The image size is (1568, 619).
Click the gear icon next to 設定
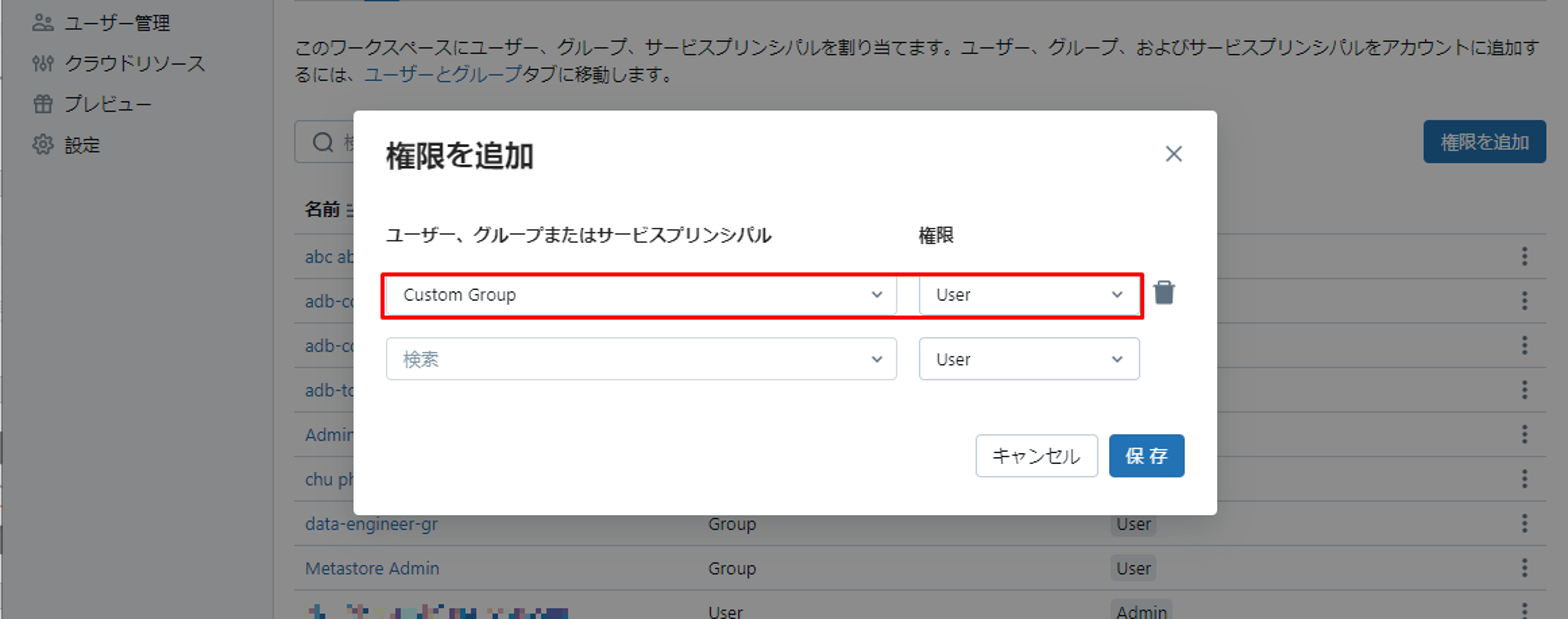(x=42, y=145)
